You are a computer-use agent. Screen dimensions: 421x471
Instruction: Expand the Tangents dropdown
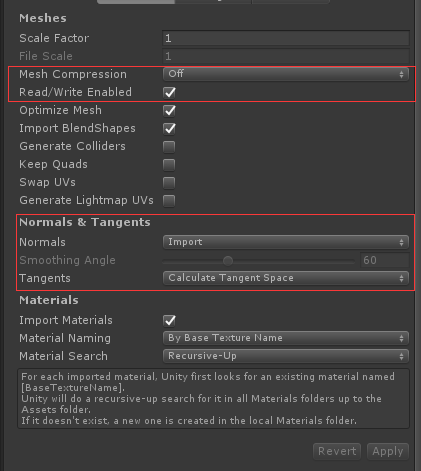point(286,278)
